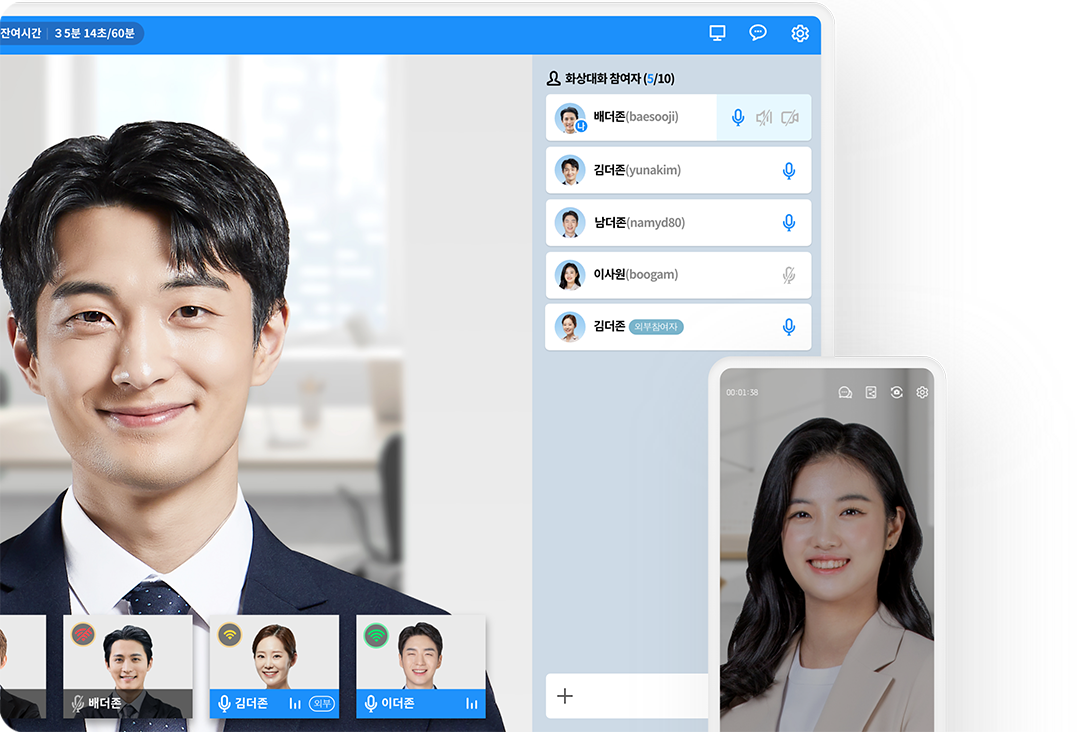This screenshot has height=732, width=1077.
Task: Toggle 배더존(baesooji) microphone icon
Action: point(738,117)
